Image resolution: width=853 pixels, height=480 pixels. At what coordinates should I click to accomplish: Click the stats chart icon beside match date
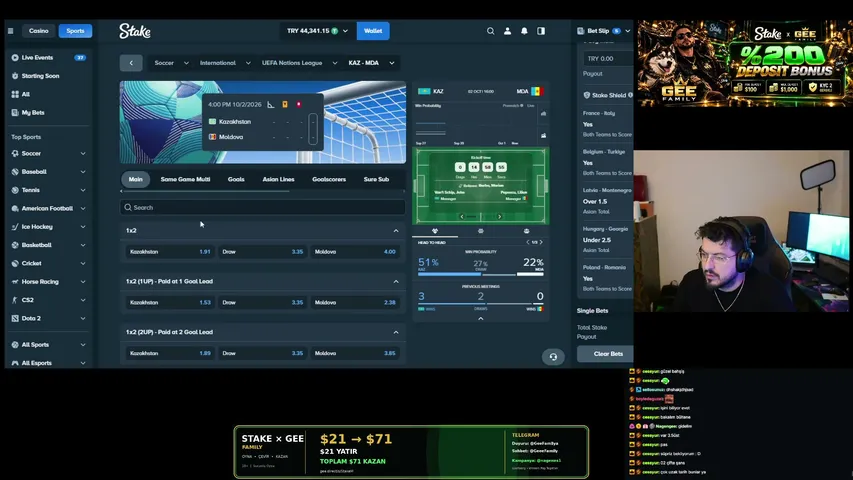click(271, 104)
